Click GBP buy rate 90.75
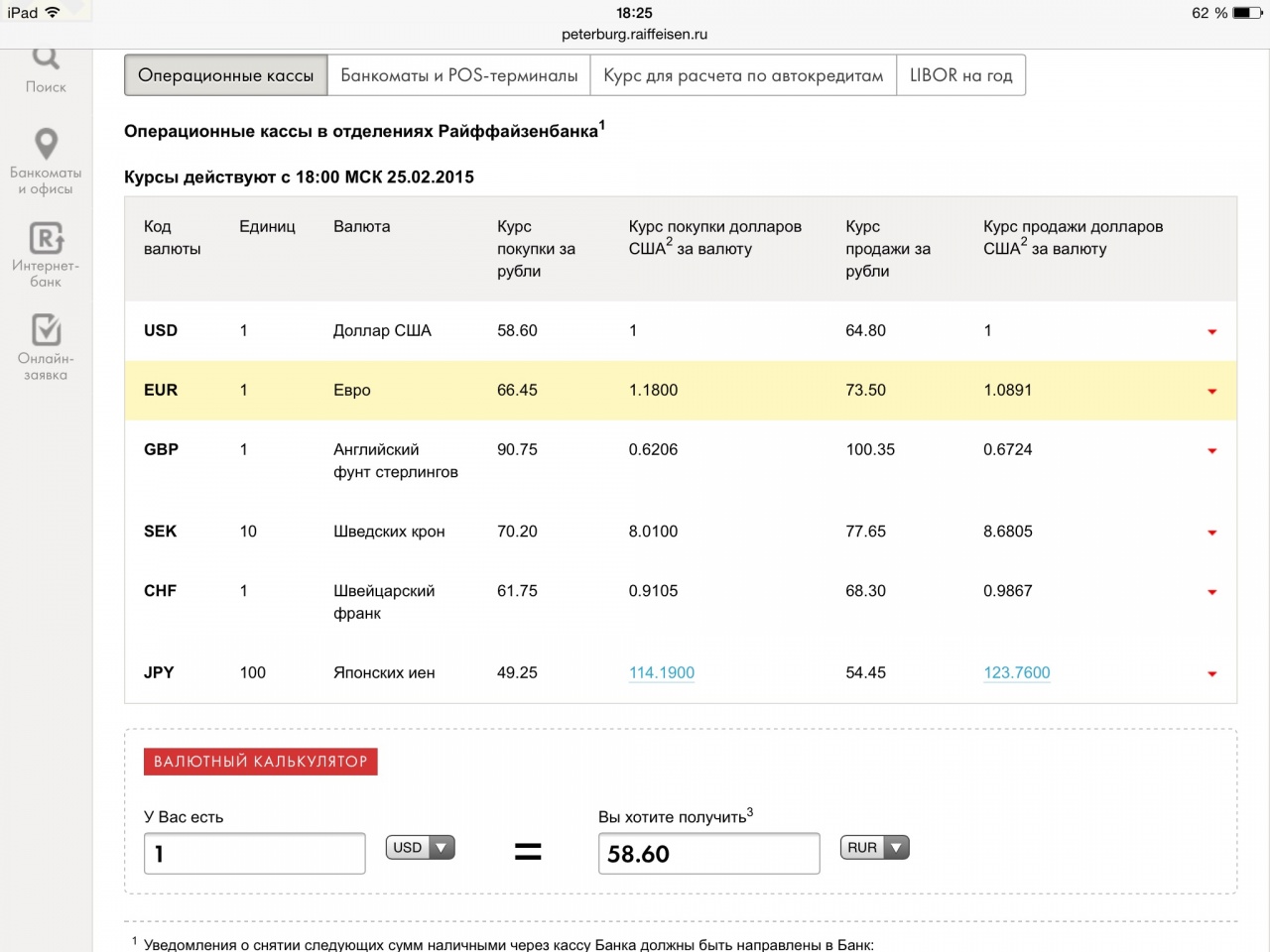 (517, 449)
